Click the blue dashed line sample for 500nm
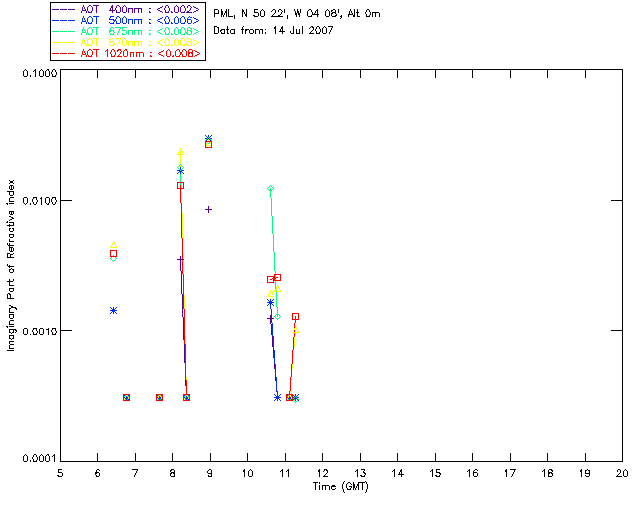Screen dimensions: 640x512 point(64,20)
